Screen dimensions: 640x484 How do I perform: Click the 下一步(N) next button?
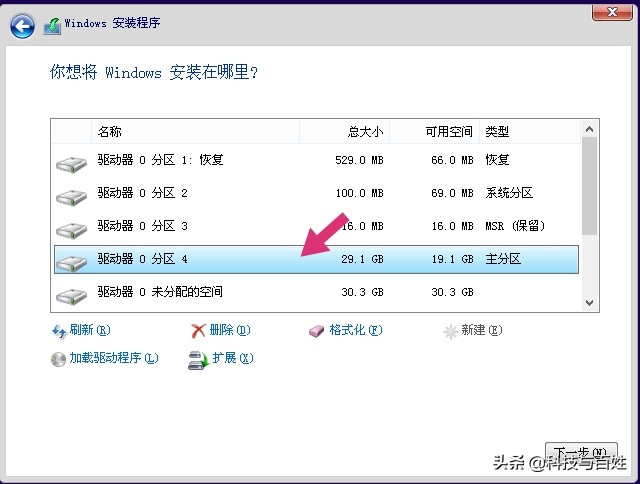[581, 454]
